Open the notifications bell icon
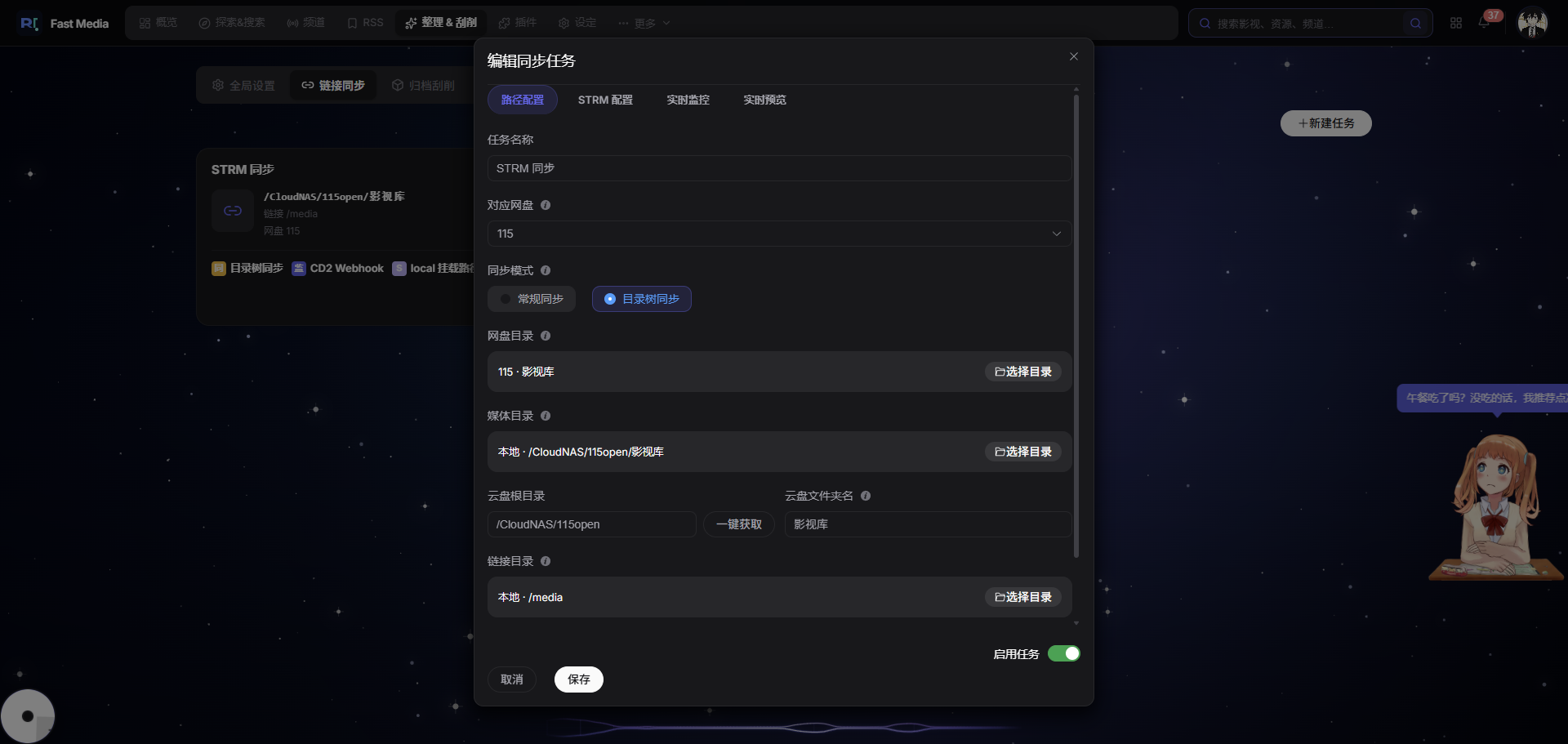Screen dimensions: 1568x744 coord(1484,23)
